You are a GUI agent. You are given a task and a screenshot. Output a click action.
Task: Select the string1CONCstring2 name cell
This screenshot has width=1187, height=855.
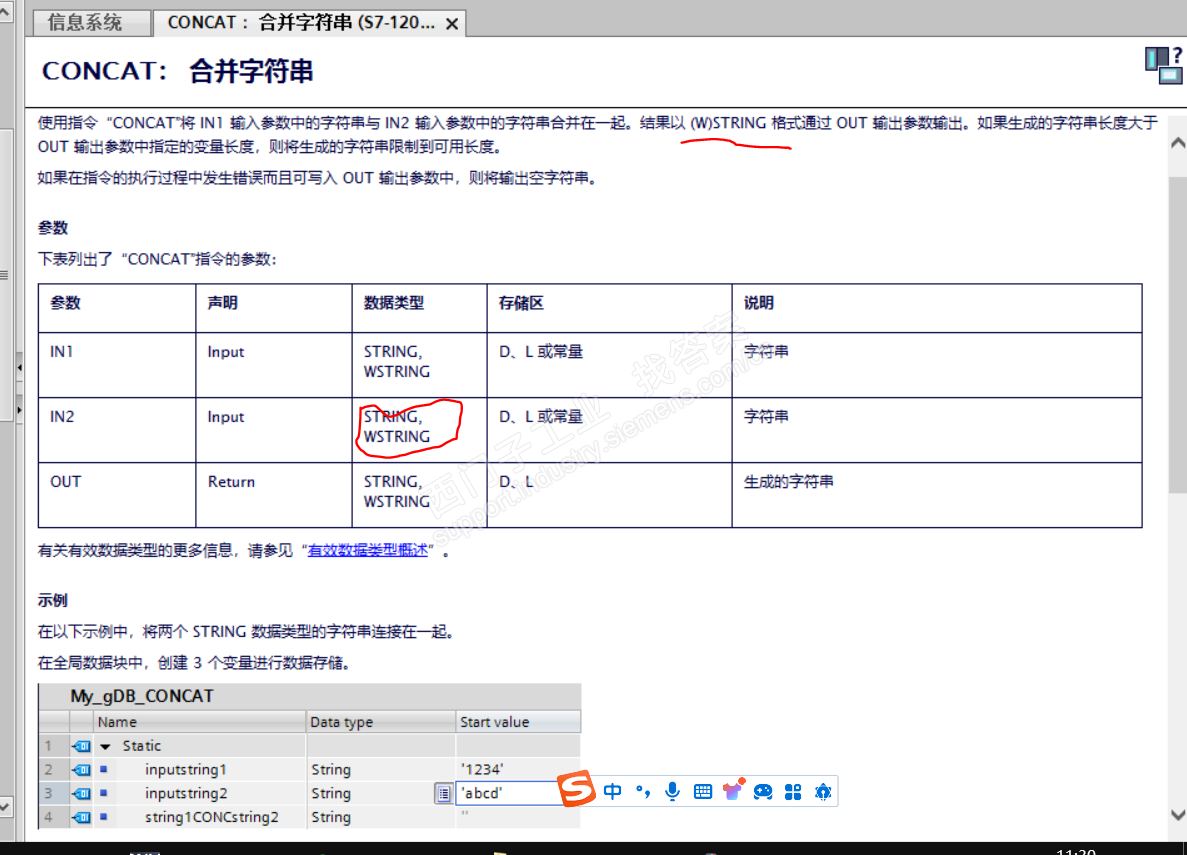200,817
